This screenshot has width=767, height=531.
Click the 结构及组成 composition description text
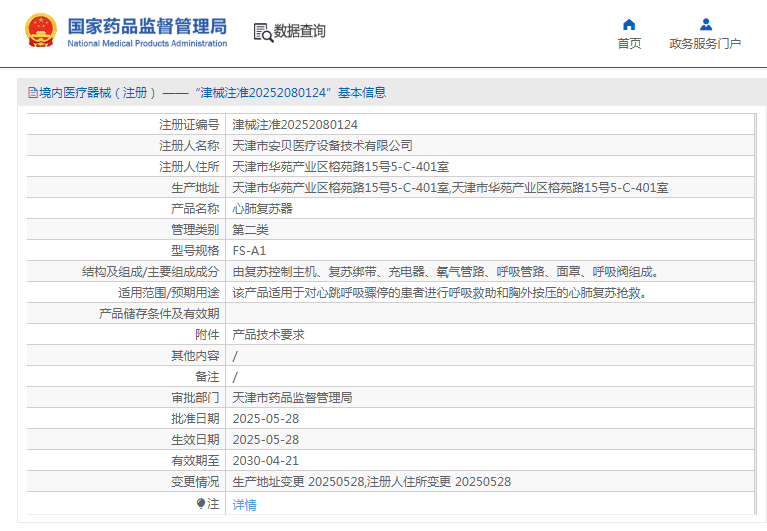point(446,272)
